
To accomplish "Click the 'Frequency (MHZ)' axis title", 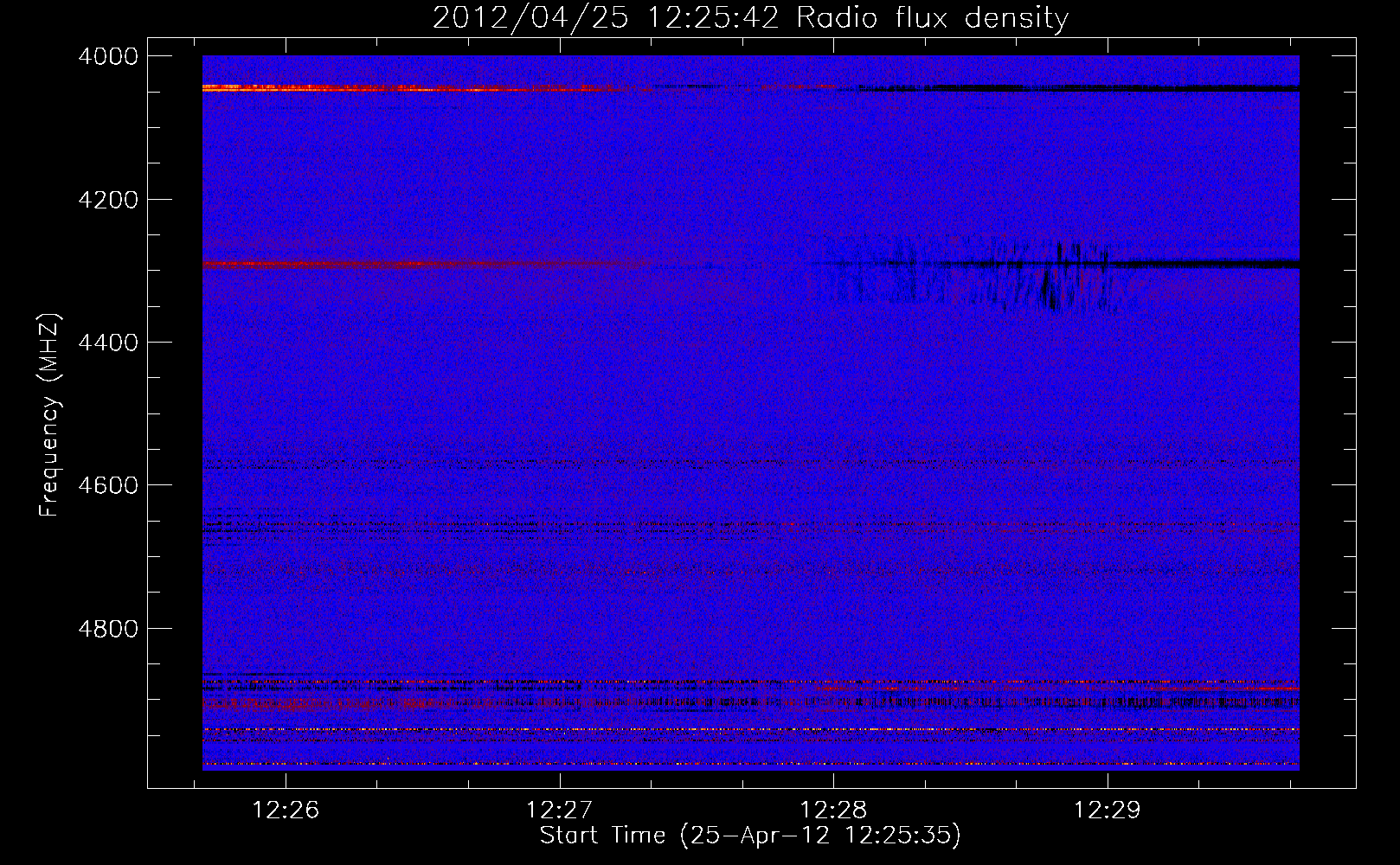I will 50,415.
